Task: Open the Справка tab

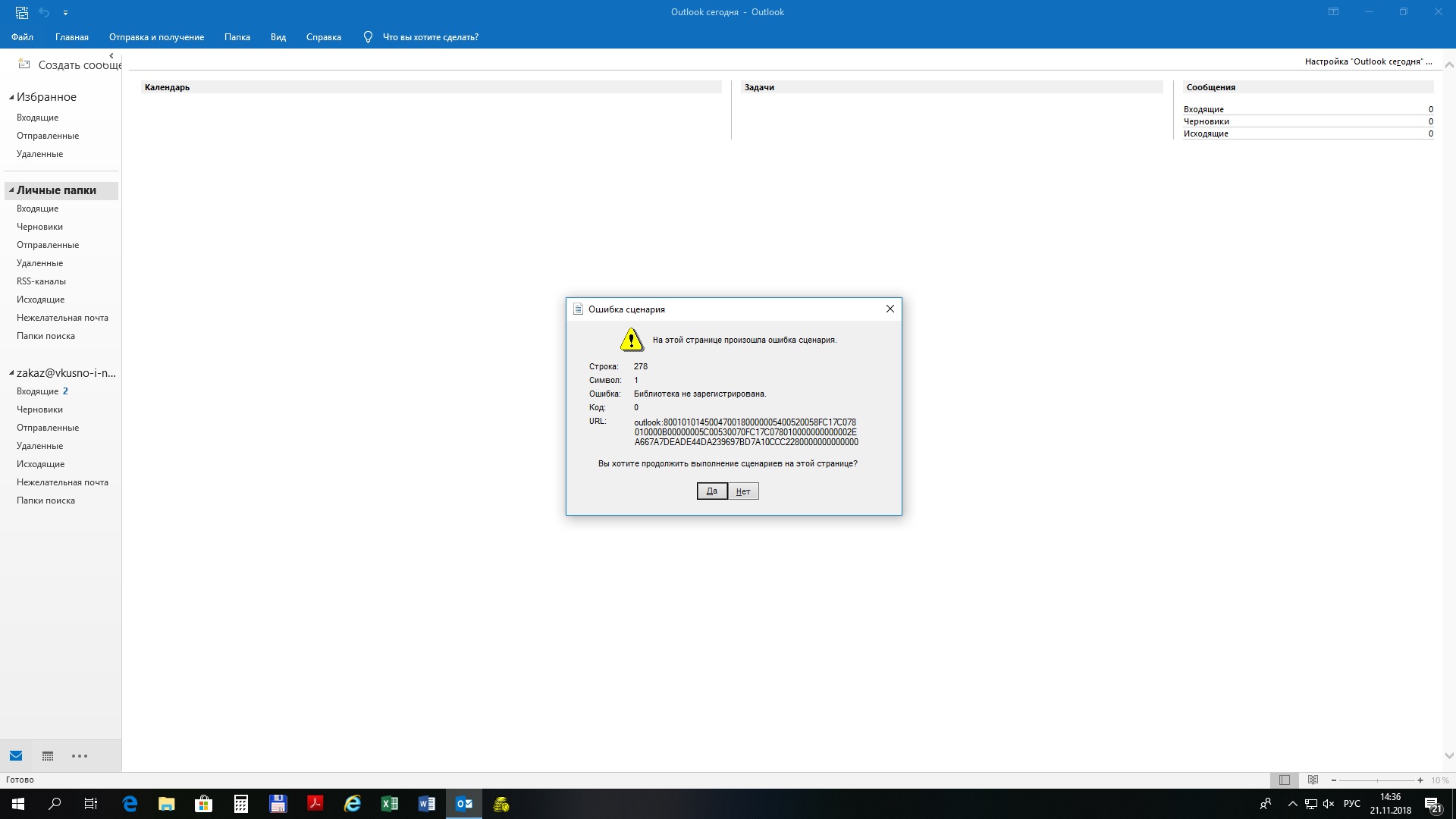Action: (324, 37)
